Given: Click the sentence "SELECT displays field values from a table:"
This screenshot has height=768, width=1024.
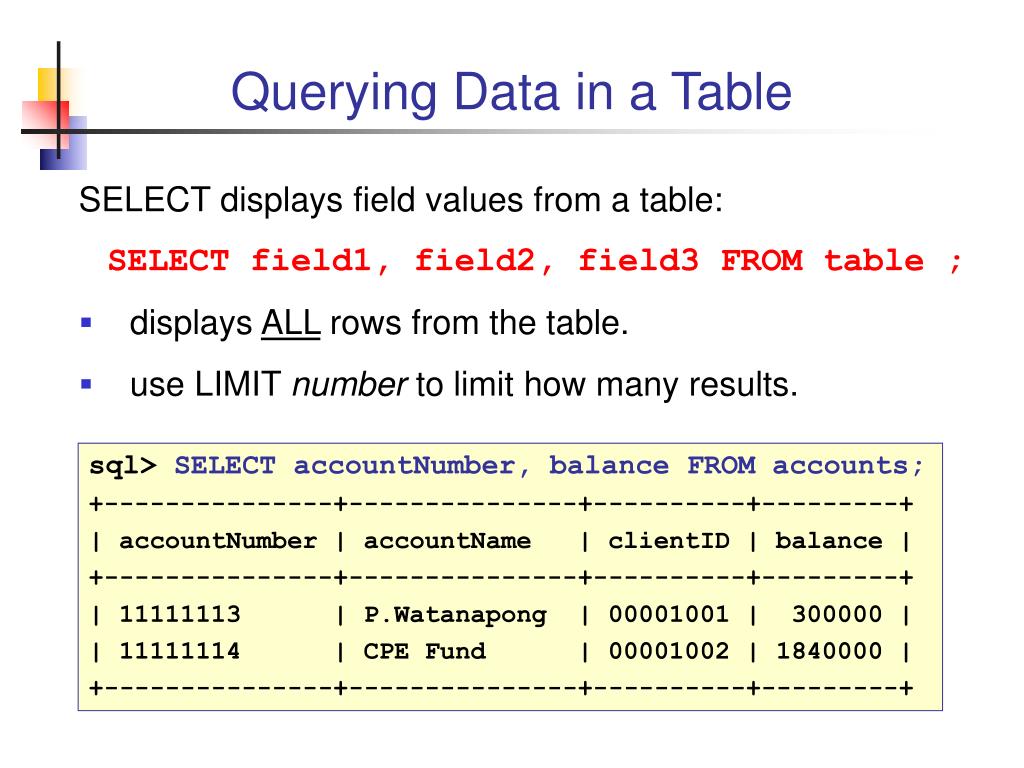Looking at the screenshot, I should click(401, 200).
